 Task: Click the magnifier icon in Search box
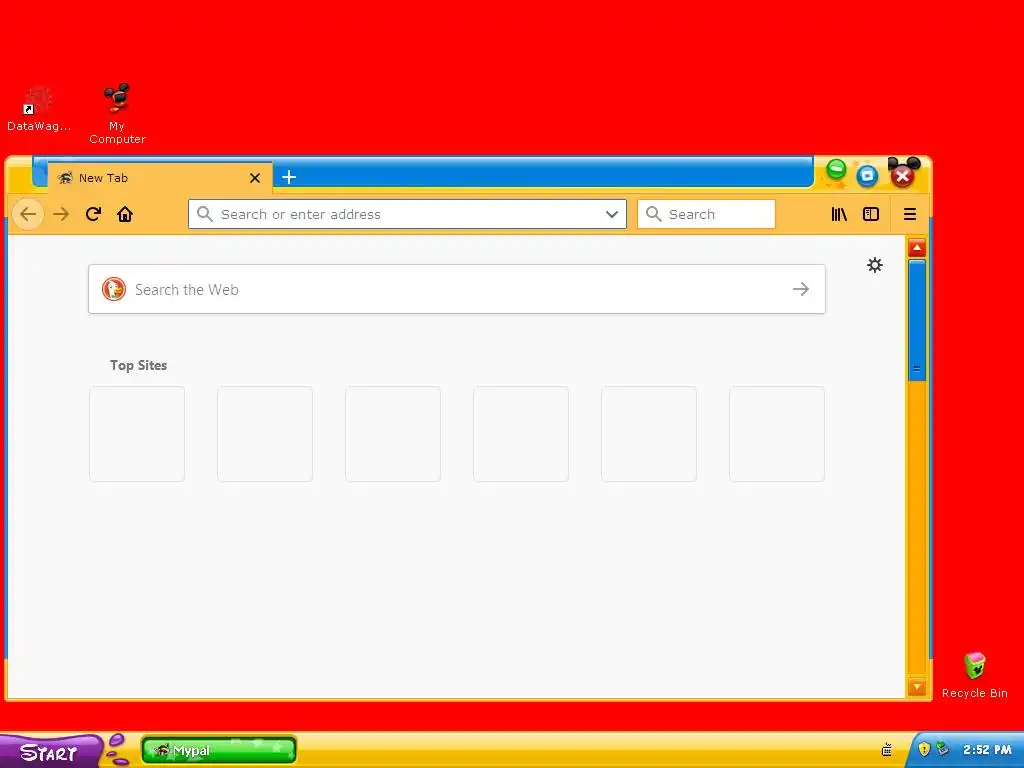coord(654,214)
